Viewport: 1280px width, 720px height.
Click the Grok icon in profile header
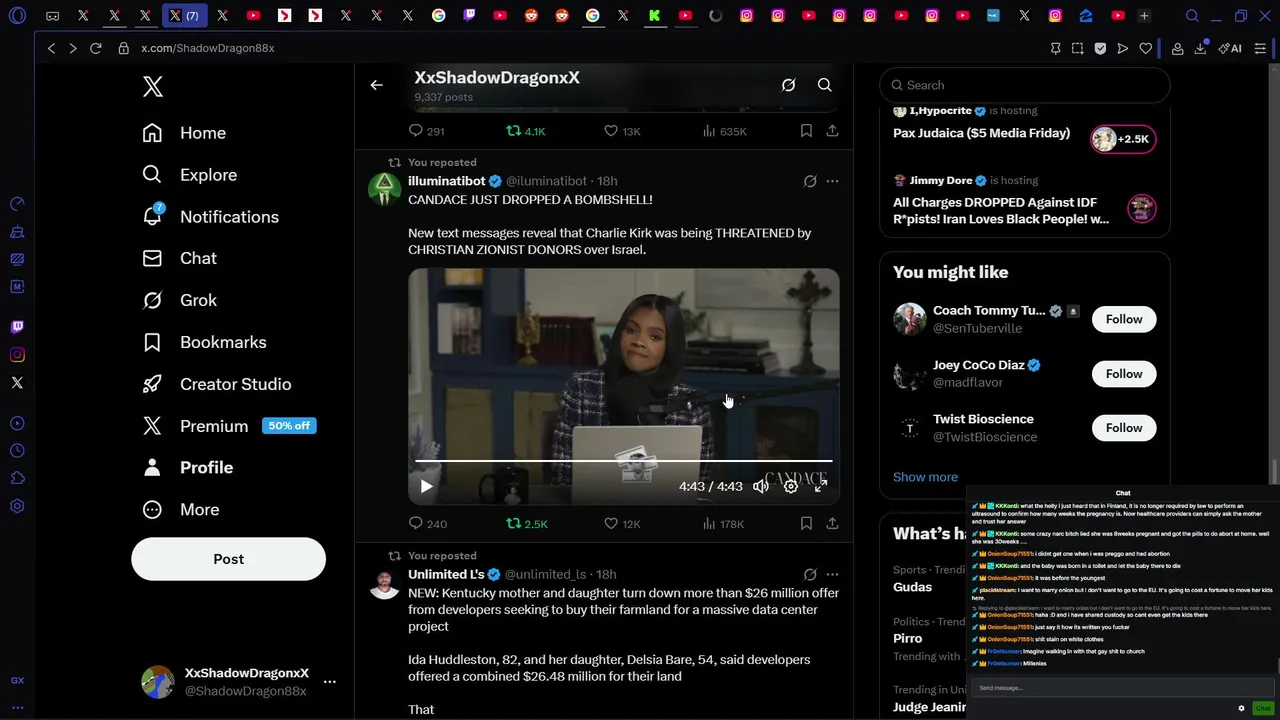coord(788,85)
